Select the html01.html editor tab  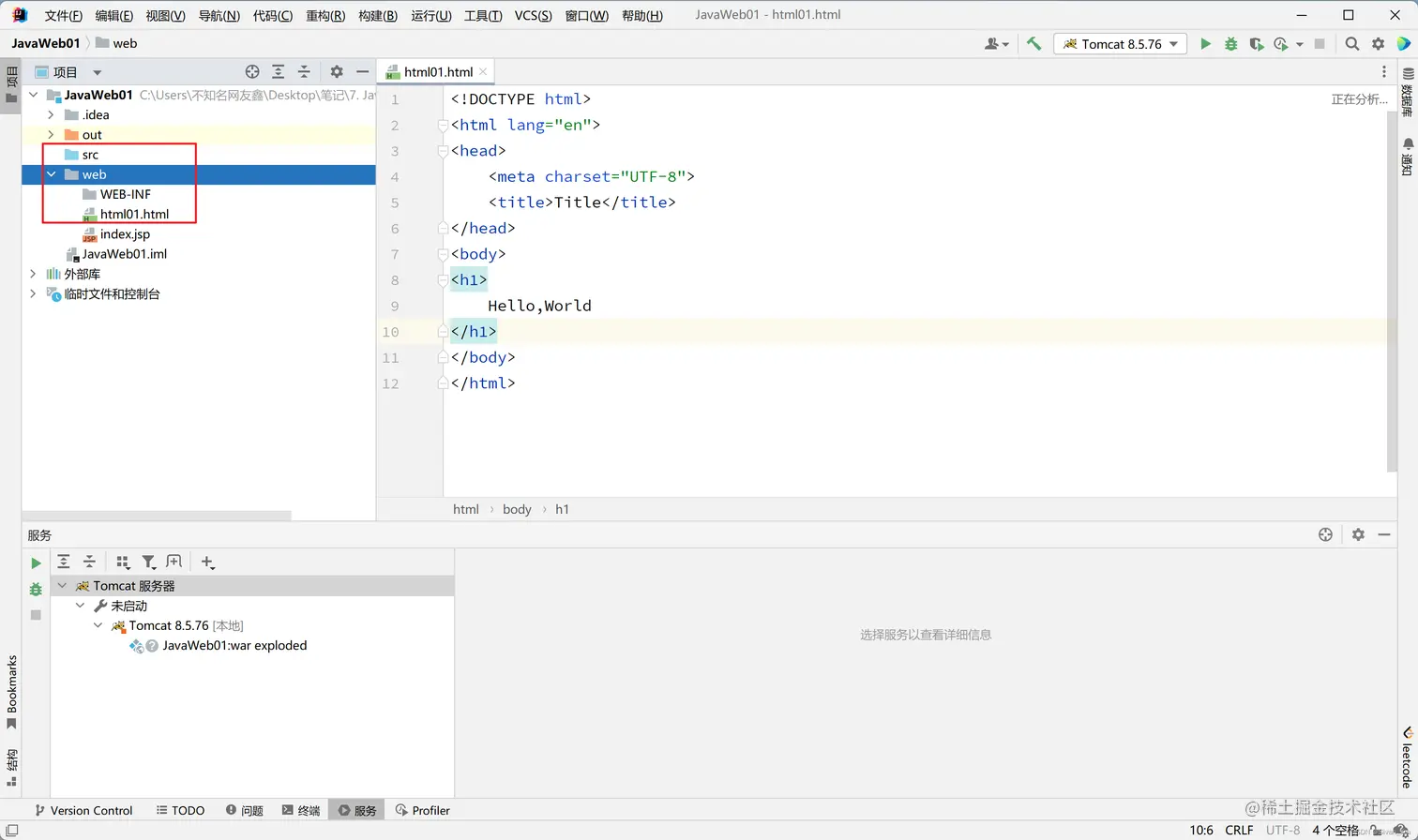[x=438, y=72]
